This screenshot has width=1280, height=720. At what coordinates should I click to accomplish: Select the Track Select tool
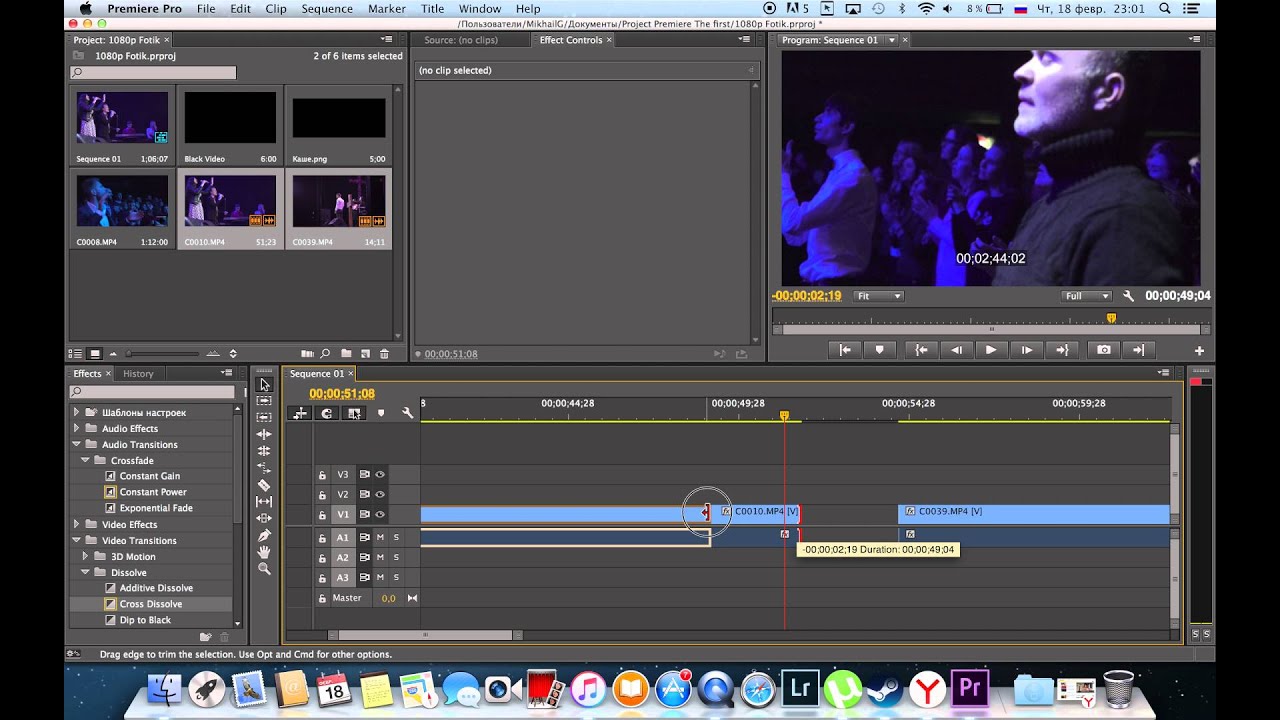pyautogui.click(x=264, y=401)
